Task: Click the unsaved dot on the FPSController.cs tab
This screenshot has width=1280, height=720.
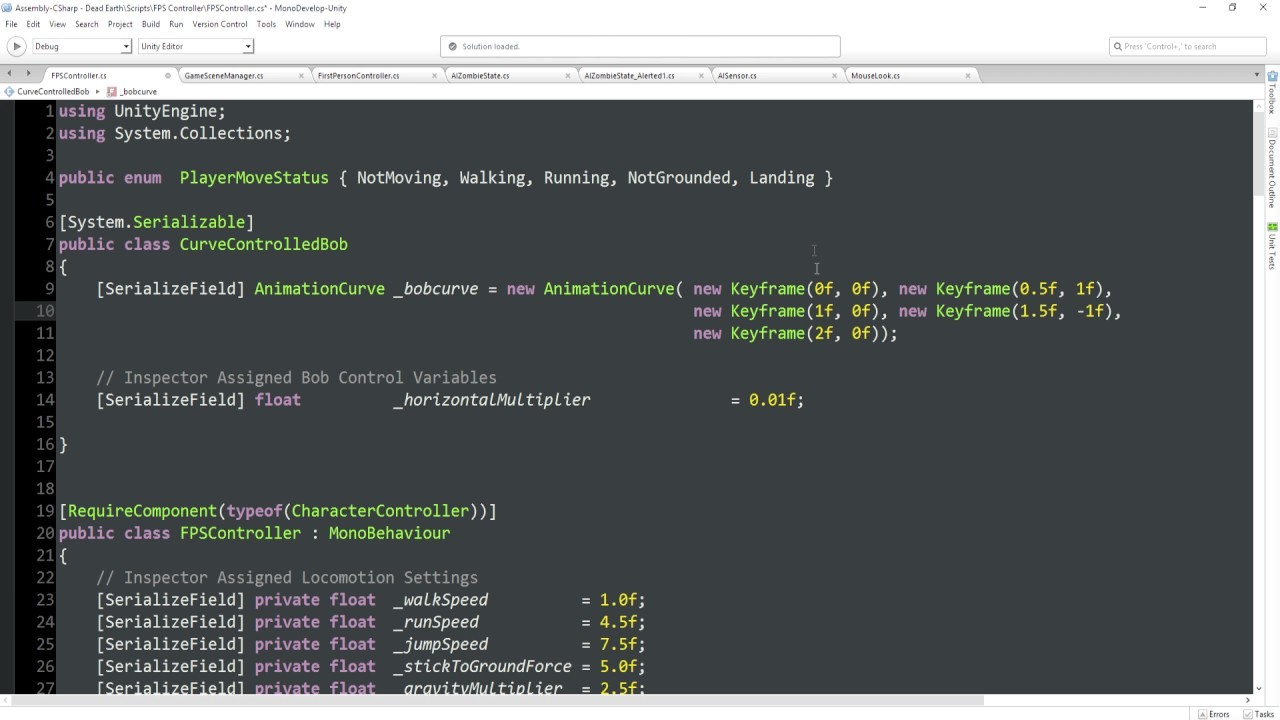Action: [168, 75]
